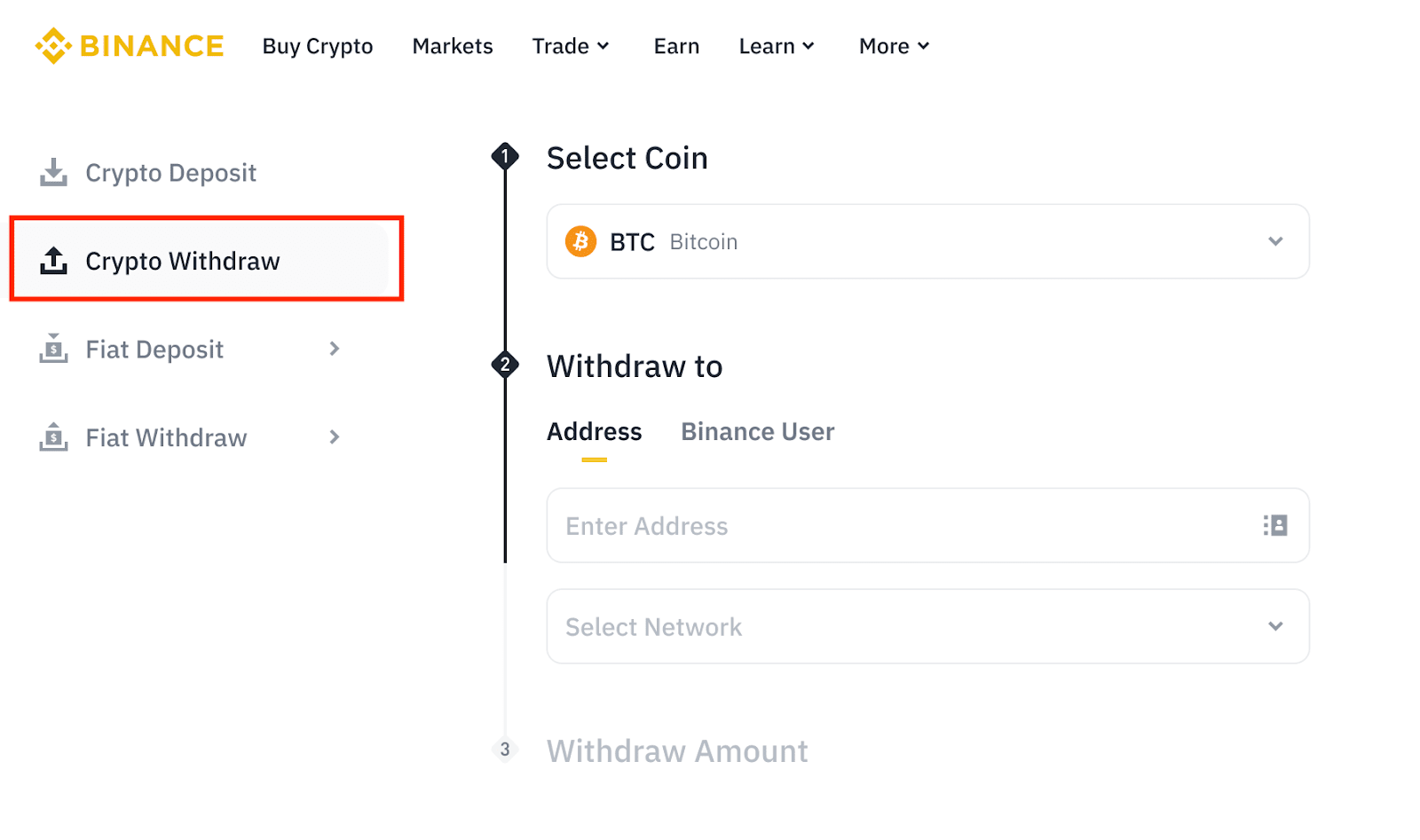This screenshot has height=840, width=1420.
Task: Switch to the Binance User tab
Action: coord(757,432)
